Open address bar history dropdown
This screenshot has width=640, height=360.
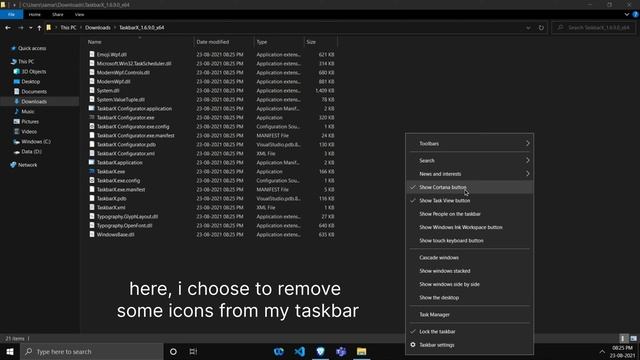coord(528,28)
